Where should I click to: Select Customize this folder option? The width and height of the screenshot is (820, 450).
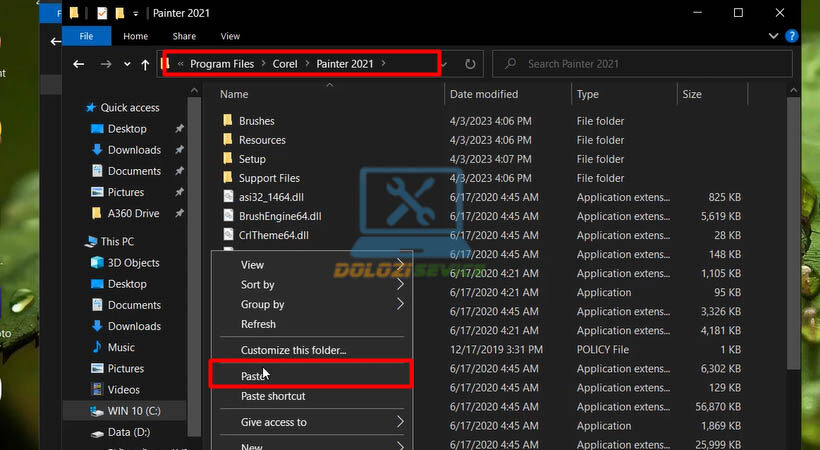[293, 350]
